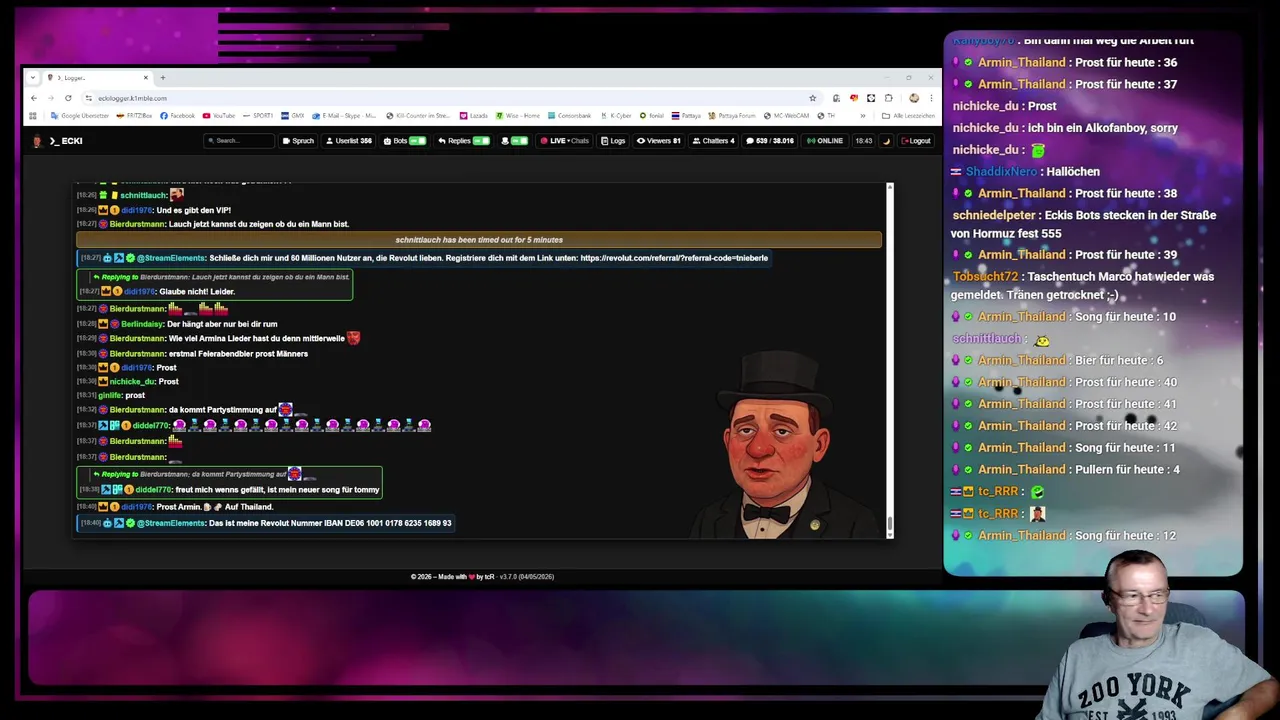Screen dimensions: 1280x720
Task: Click the revolut.com referral link in chat
Action: pyautogui.click(x=674, y=258)
